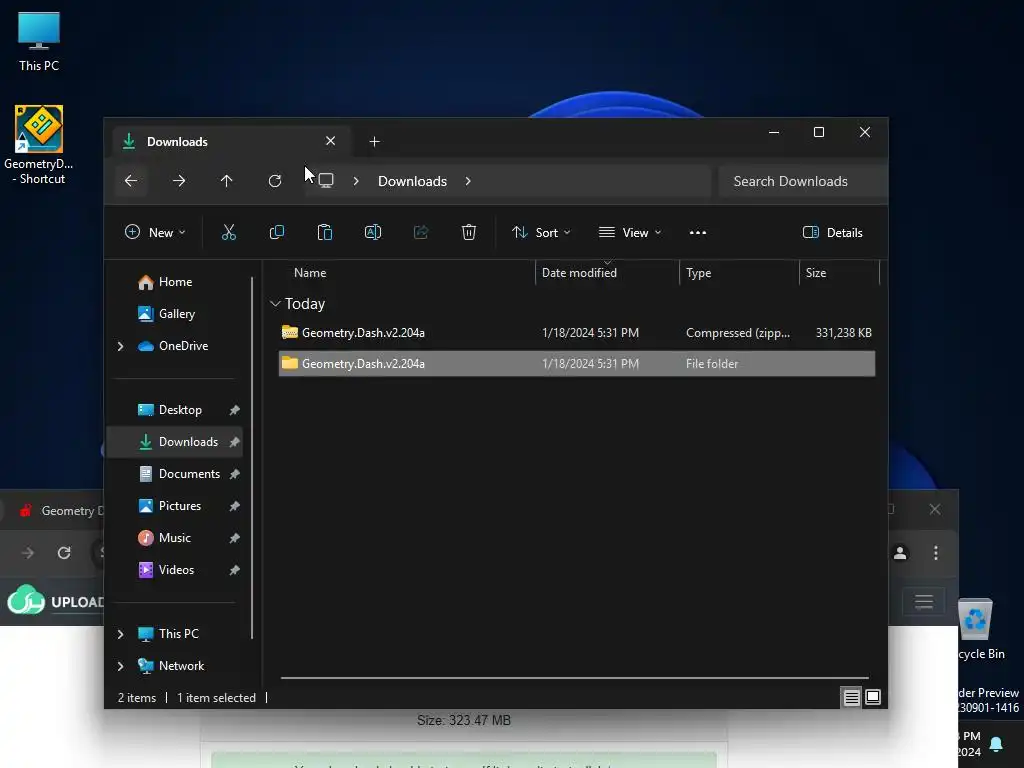Go up one folder level

pyautogui.click(x=227, y=181)
